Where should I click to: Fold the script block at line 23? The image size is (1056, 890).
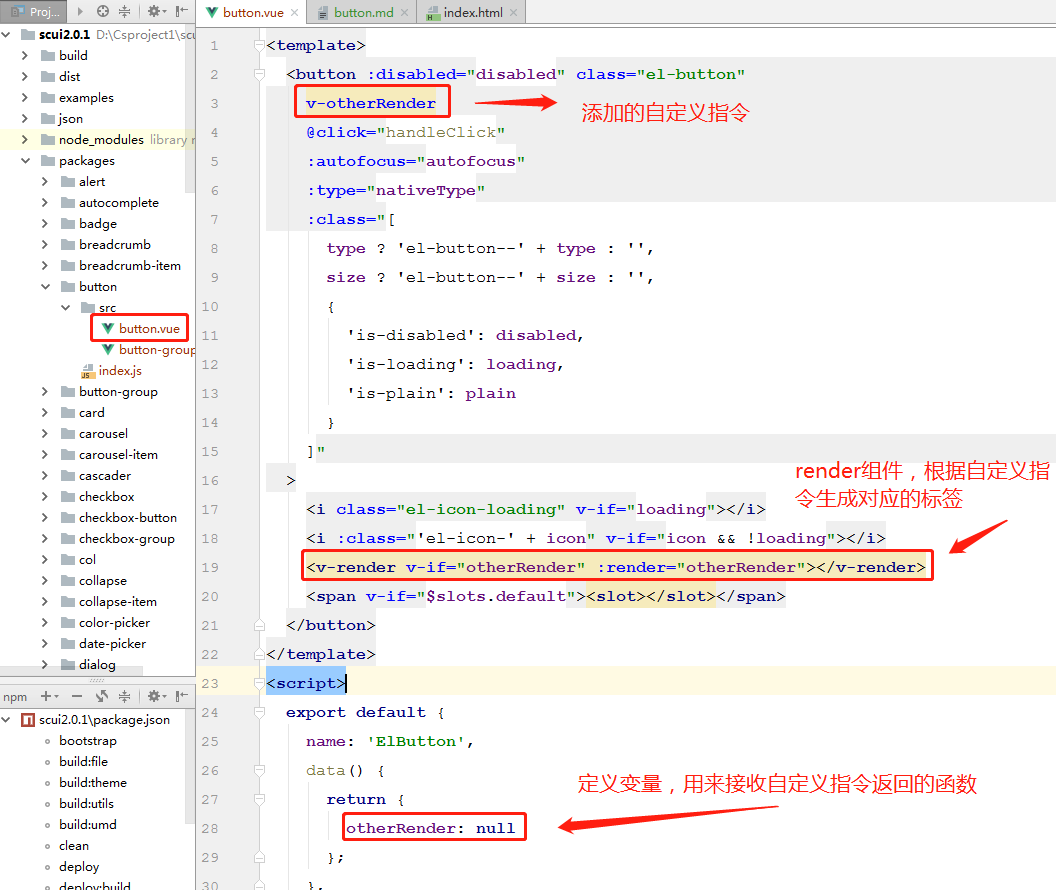(x=259, y=683)
